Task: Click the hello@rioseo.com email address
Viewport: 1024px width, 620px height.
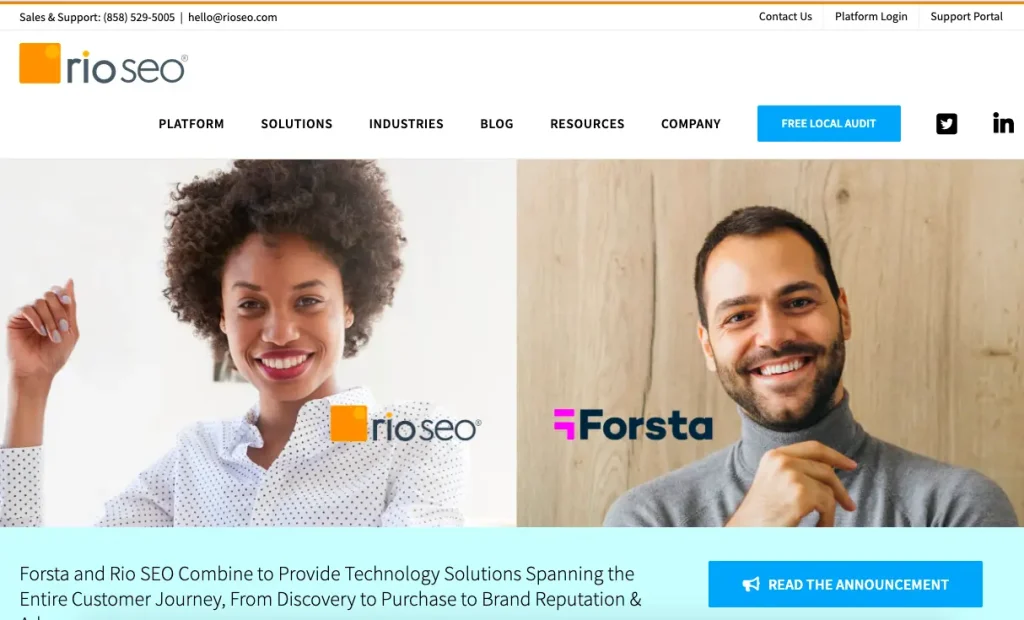Action: (232, 17)
